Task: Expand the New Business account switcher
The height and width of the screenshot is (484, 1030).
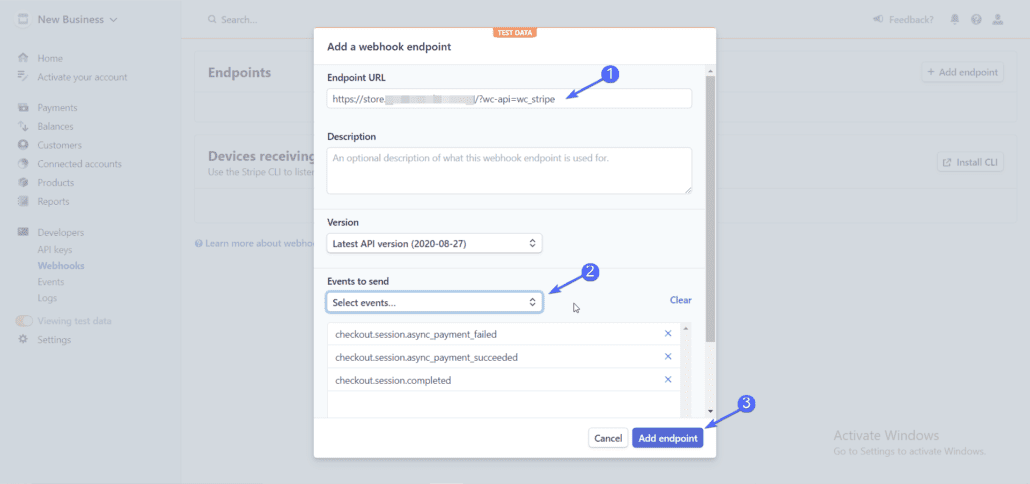Action: (x=68, y=20)
